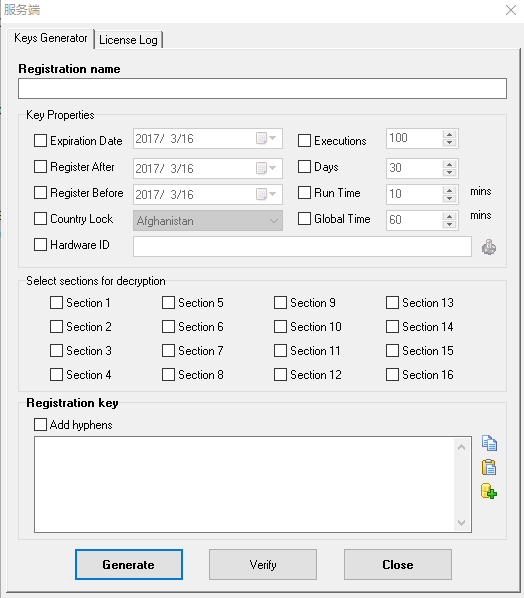
Task: Enable the Expiration Date checkbox
Action: point(40,140)
